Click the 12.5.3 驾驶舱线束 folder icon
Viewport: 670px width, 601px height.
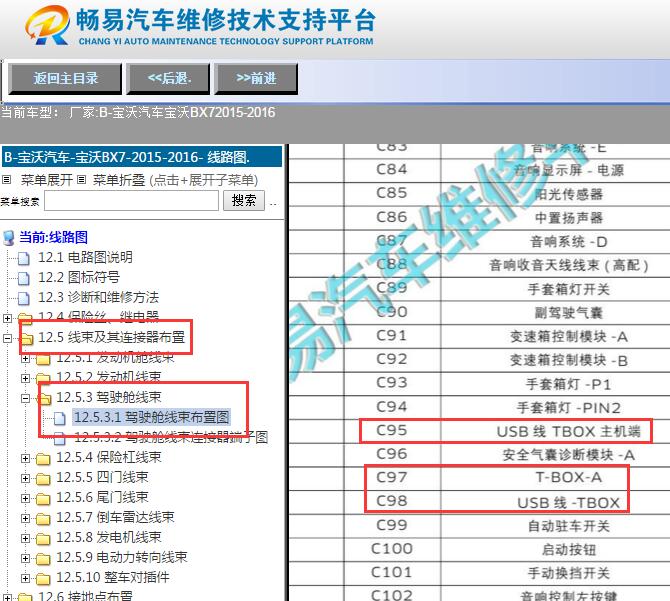pyautogui.click(x=44, y=398)
